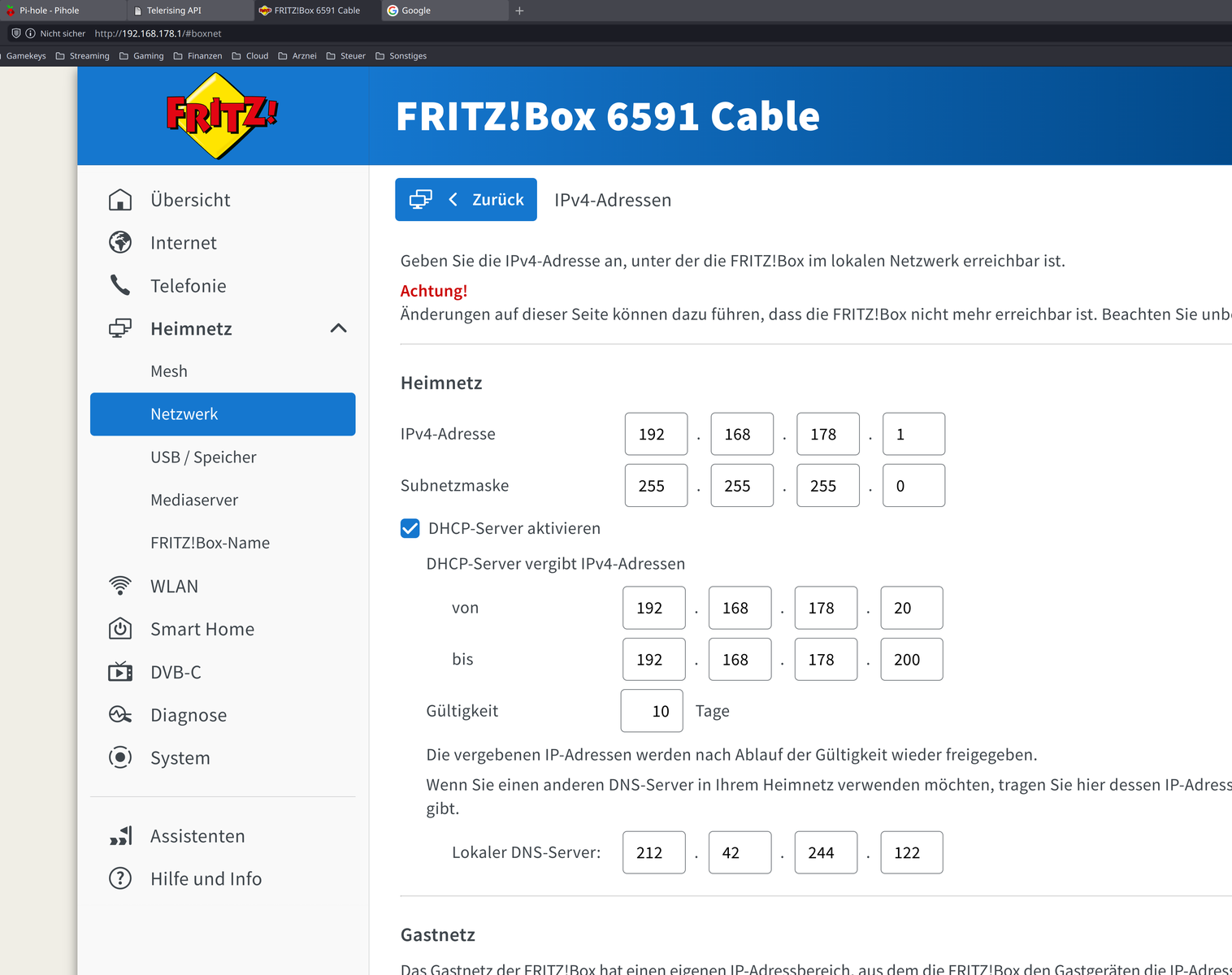Edit Lokaler DNS-Server last octet 122
This screenshot has height=975, width=1232.
click(912, 852)
